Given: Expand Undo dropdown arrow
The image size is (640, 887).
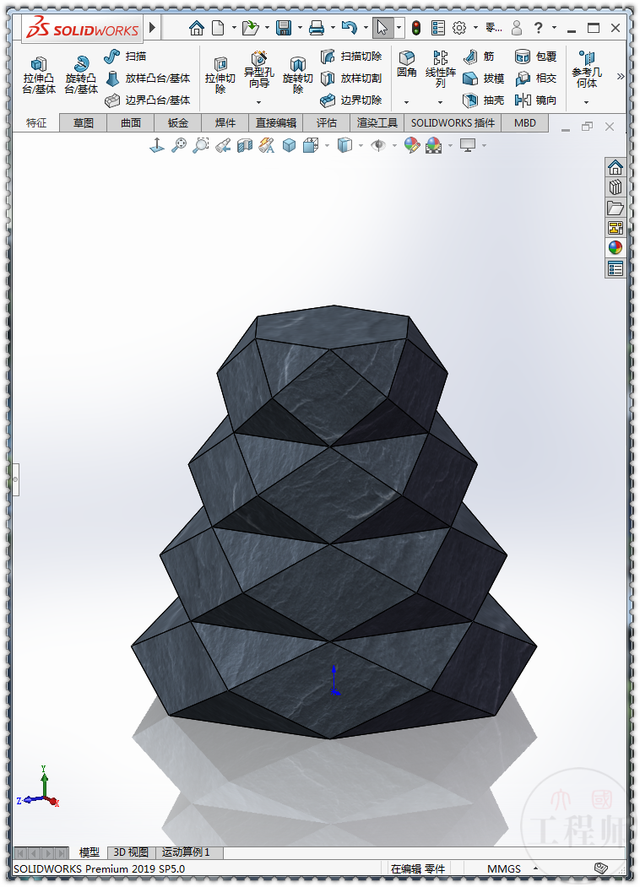Looking at the screenshot, I should tap(366, 28).
